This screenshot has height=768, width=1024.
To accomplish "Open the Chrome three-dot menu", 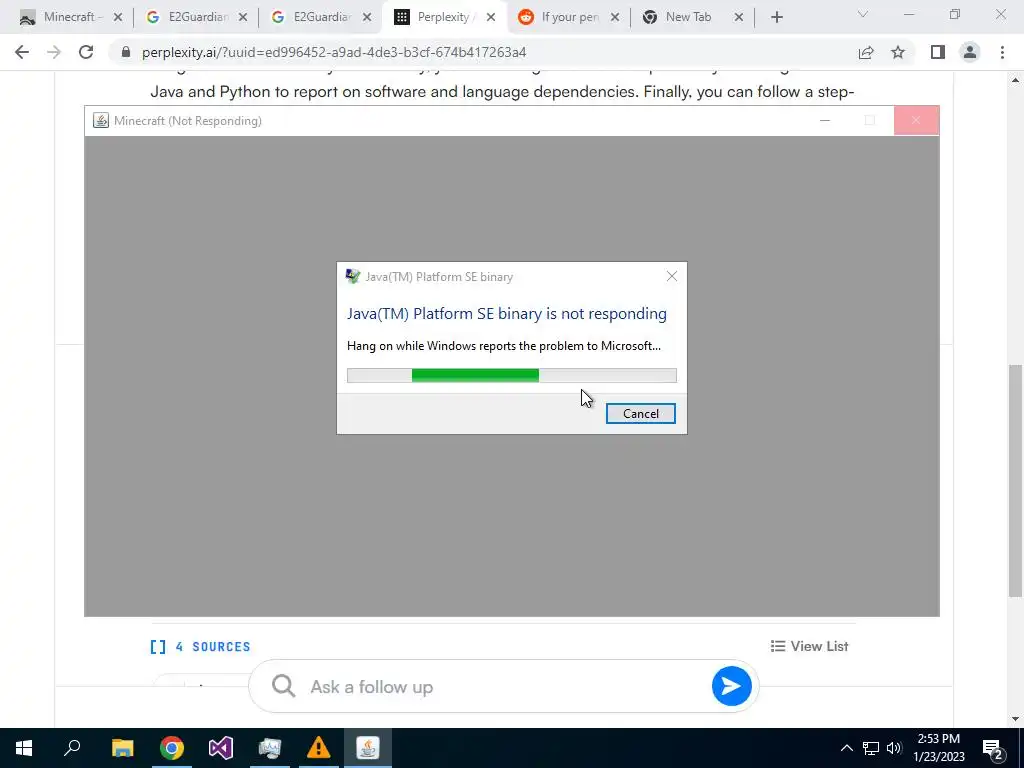I will (x=1002, y=52).
